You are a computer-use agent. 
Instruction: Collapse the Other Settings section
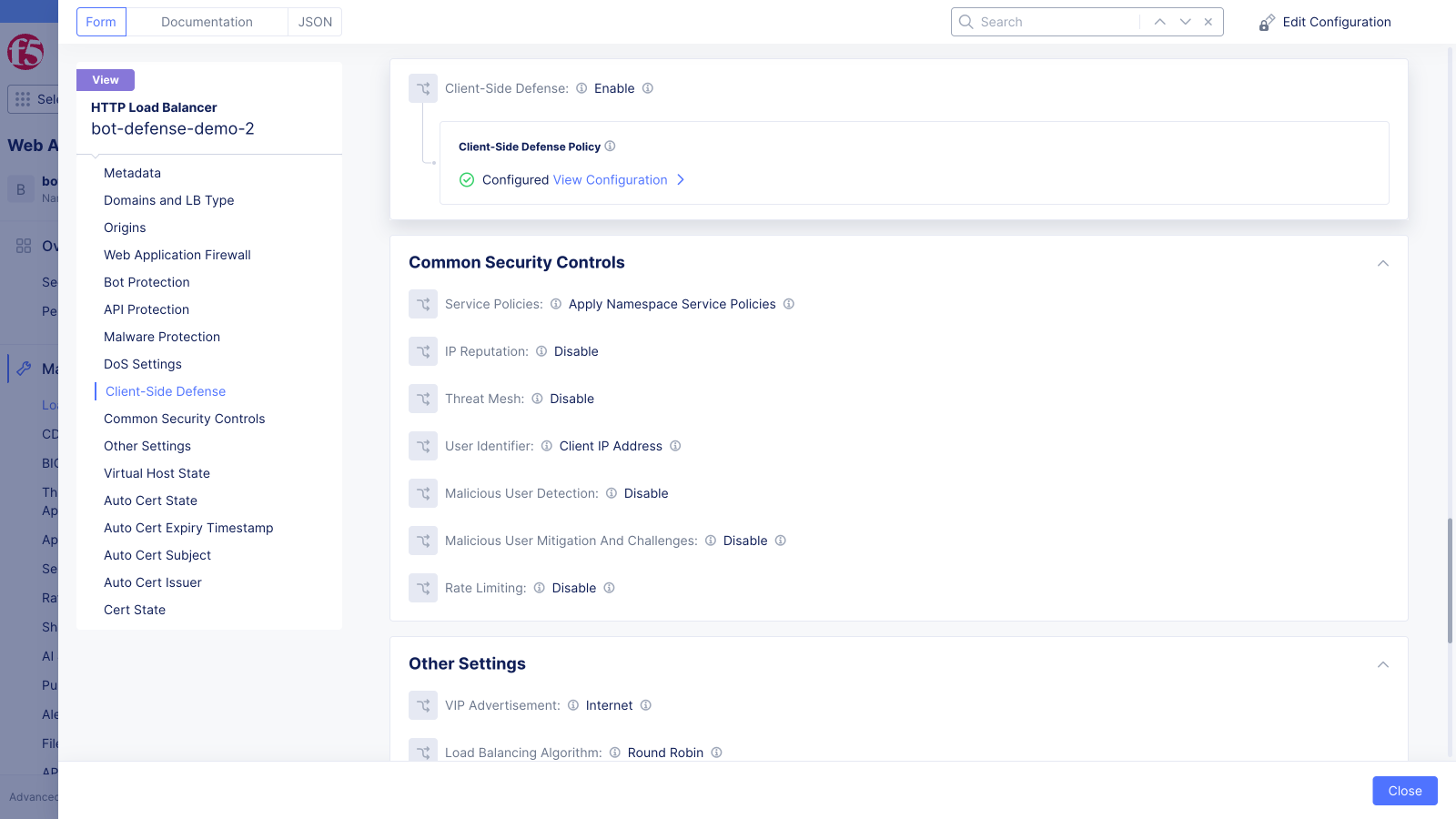click(1382, 665)
